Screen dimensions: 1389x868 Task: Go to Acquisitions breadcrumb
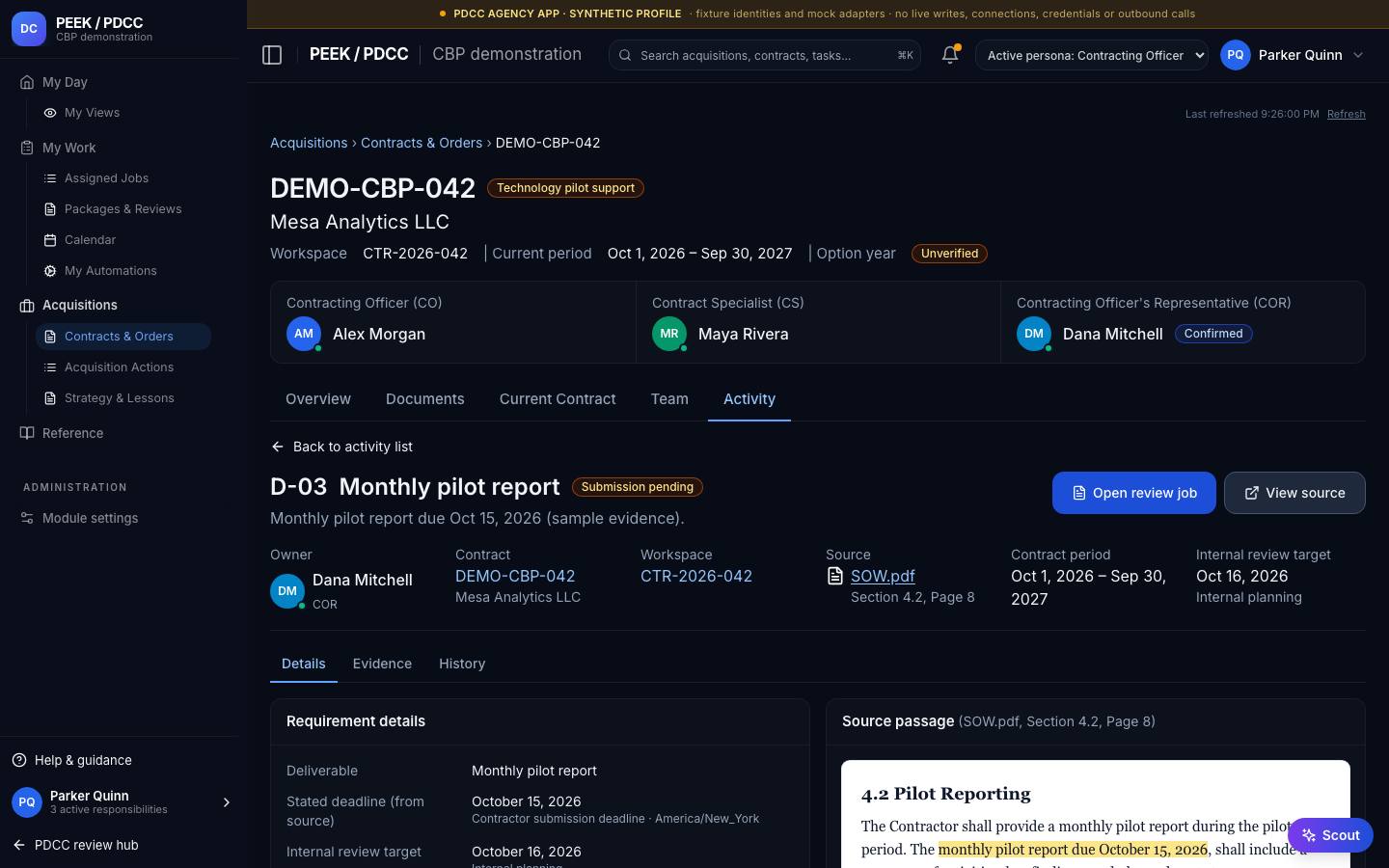(309, 143)
